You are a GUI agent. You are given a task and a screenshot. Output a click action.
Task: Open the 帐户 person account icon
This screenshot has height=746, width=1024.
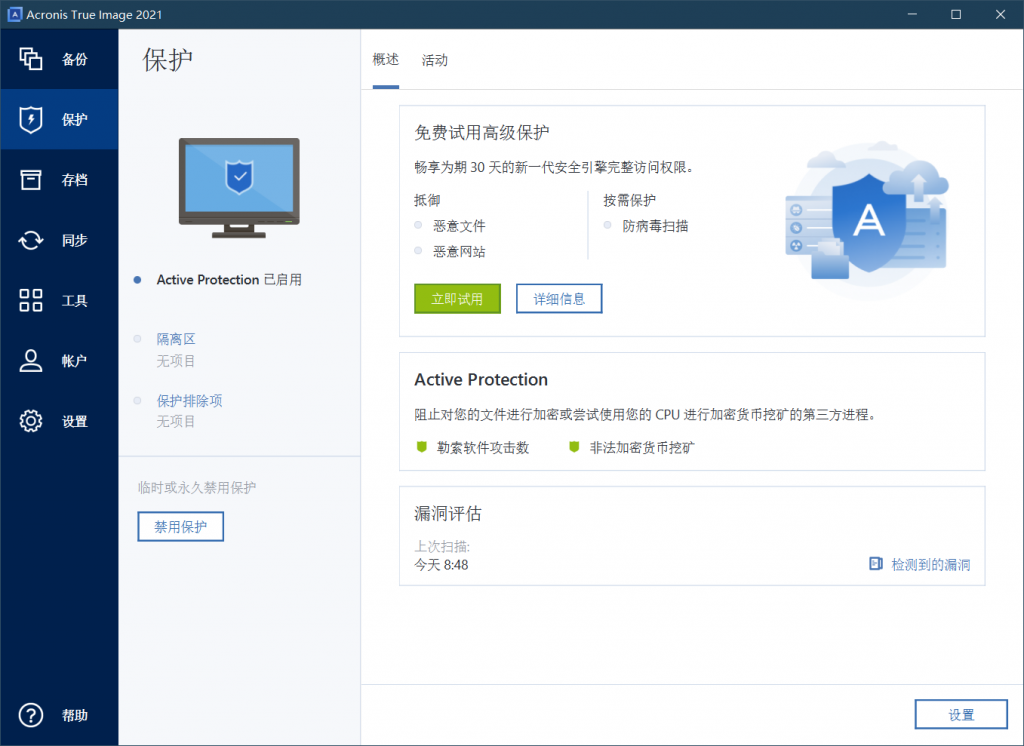[x=30, y=361]
